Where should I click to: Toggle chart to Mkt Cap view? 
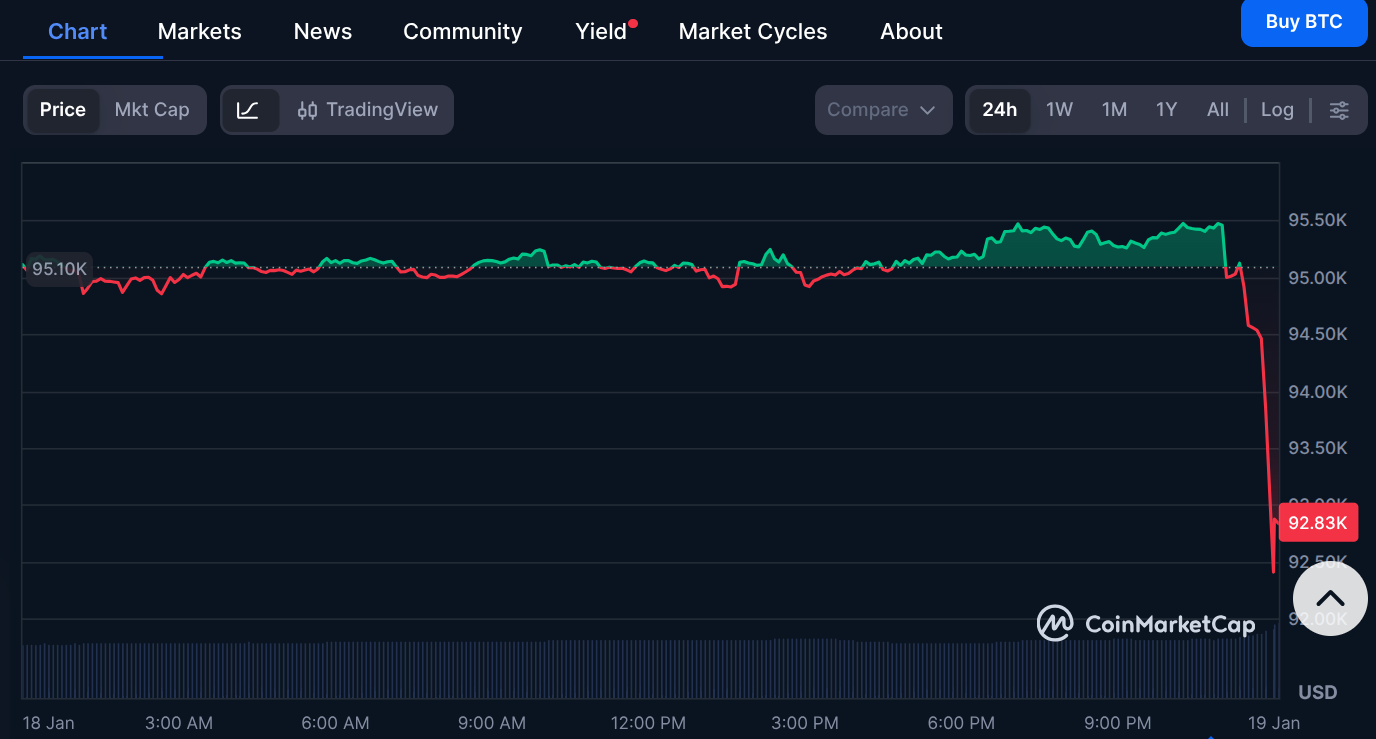152,110
